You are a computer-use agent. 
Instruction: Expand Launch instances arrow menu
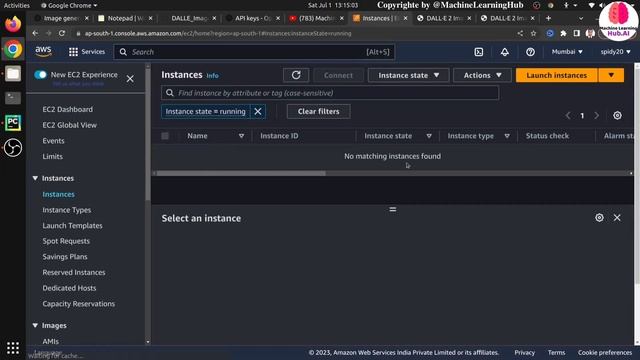point(611,75)
